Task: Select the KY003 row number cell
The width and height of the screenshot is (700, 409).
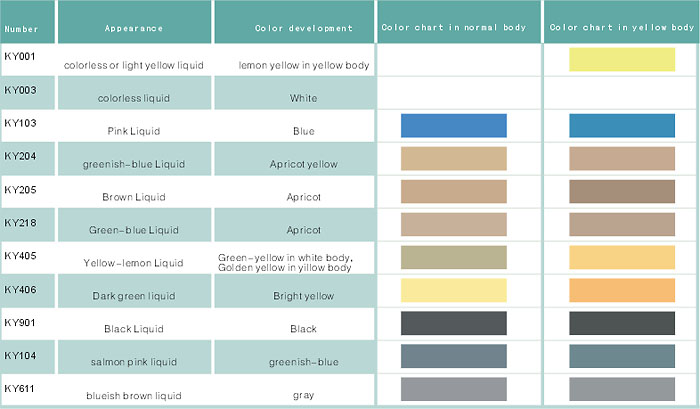Action: (28, 93)
